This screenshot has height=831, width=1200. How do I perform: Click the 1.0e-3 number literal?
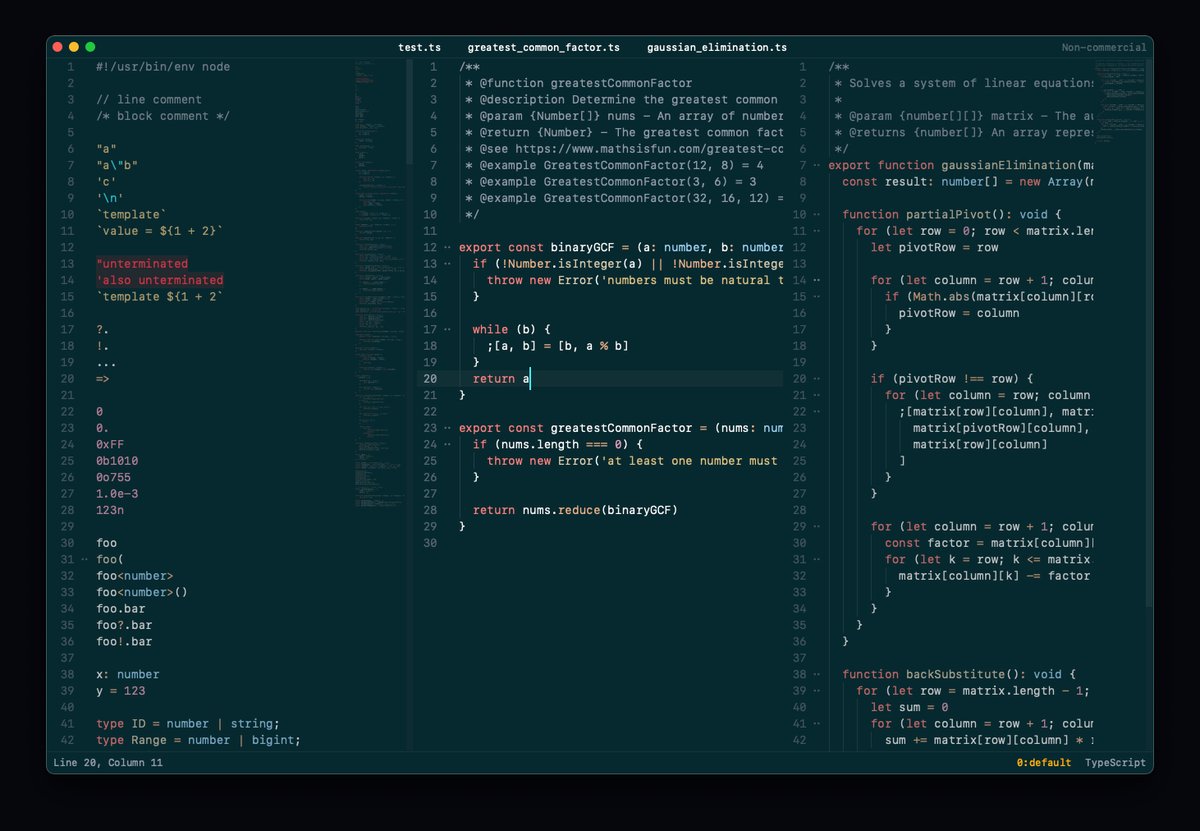click(117, 494)
